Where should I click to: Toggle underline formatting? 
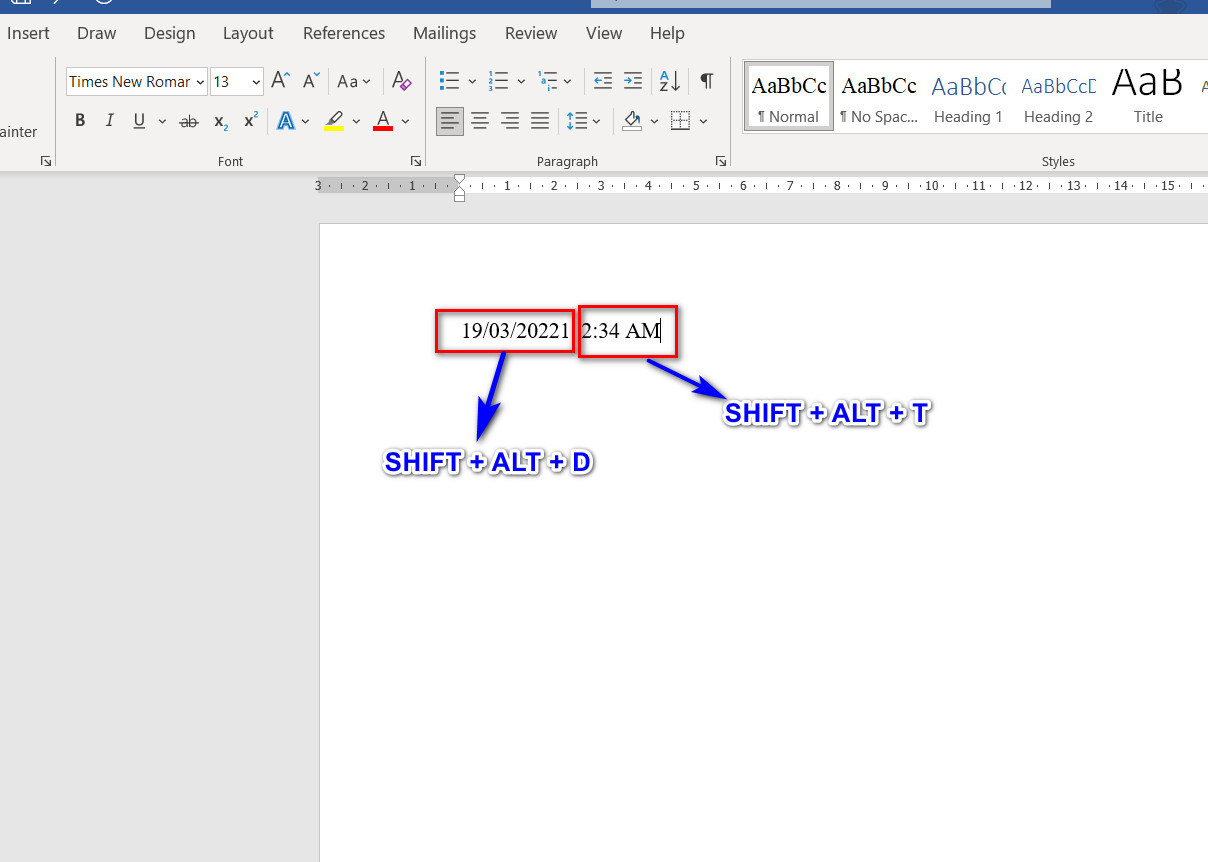click(x=139, y=121)
